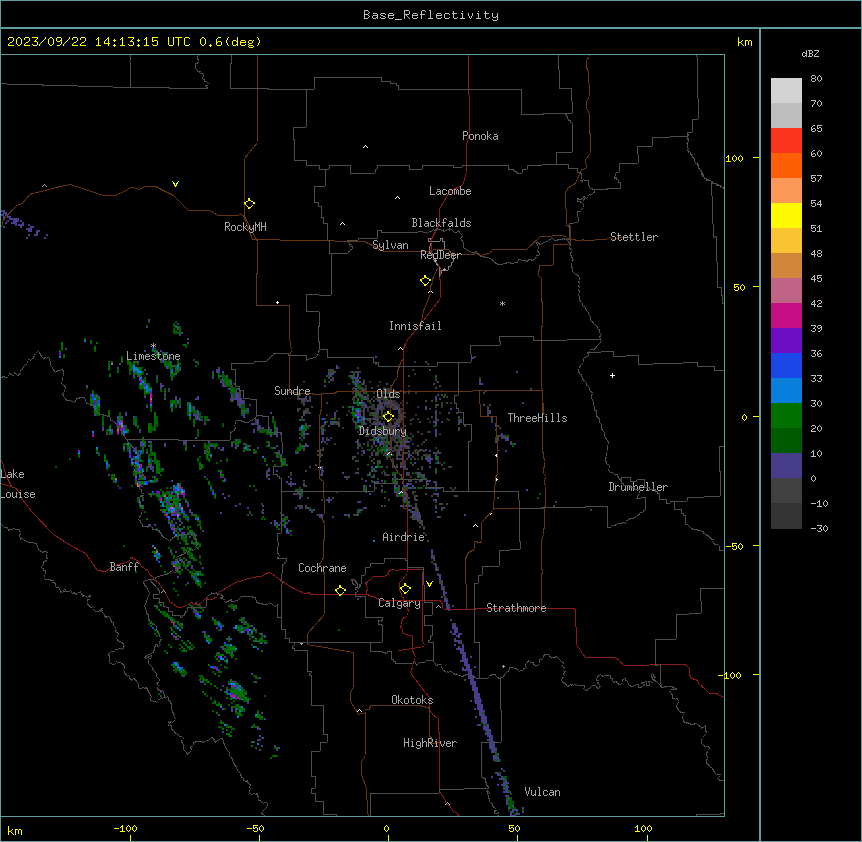Image resolution: width=862 pixels, height=842 pixels.
Task: Select the gray 65-70 dBZ swatch
Action: [786, 115]
